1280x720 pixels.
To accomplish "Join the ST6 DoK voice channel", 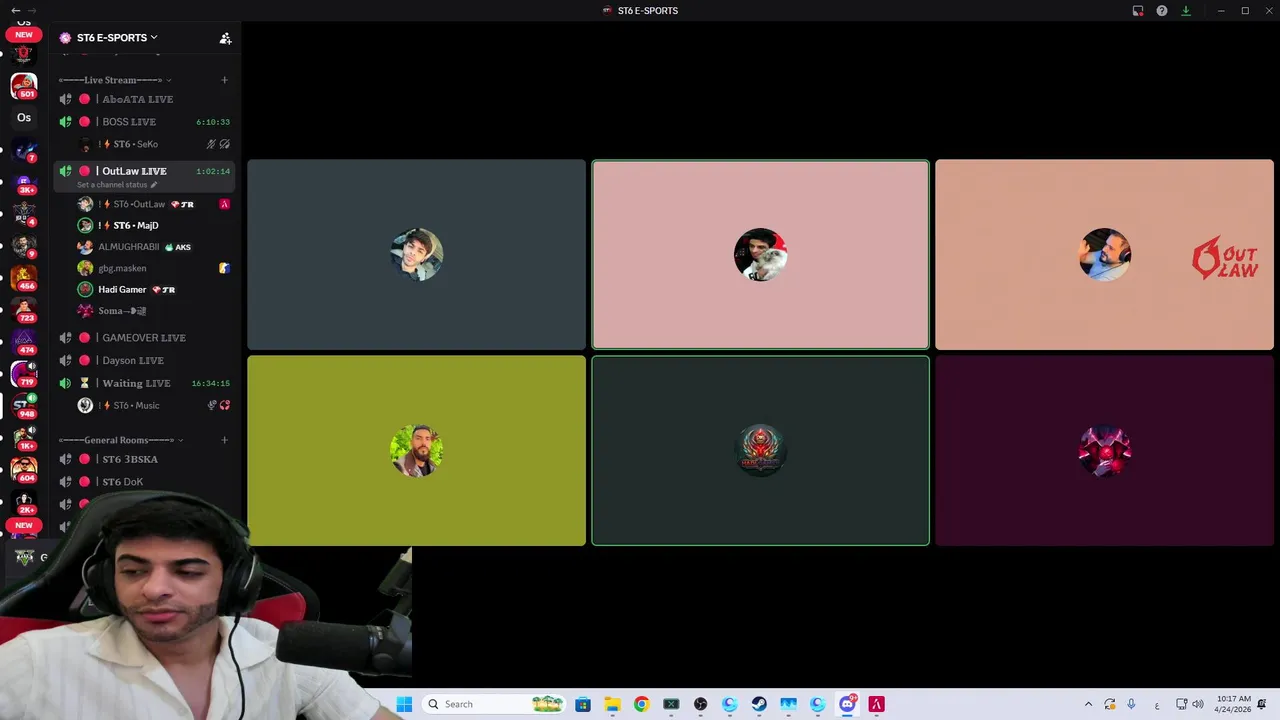I will [x=144, y=482].
